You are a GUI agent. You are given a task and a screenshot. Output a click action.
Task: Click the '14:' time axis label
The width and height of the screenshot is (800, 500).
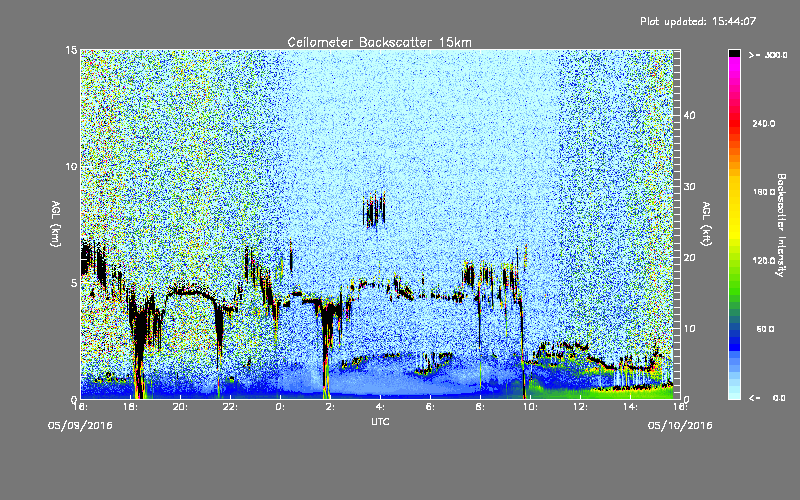631,407
